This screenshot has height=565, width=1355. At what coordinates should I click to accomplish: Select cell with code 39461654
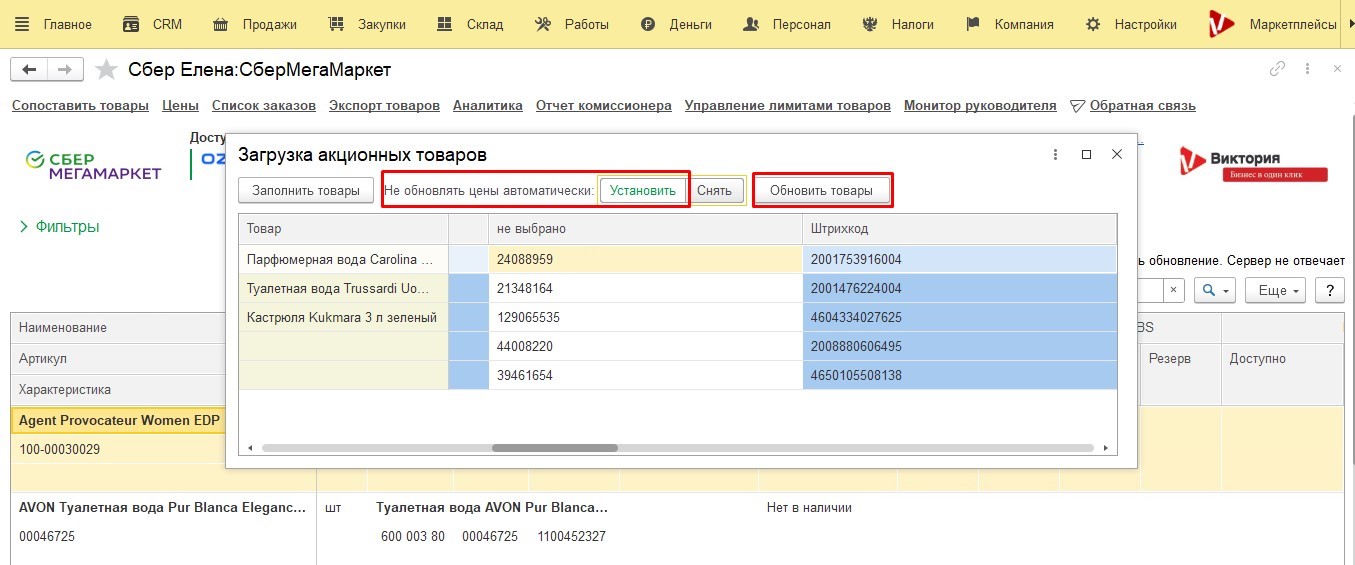tap(645, 376)
